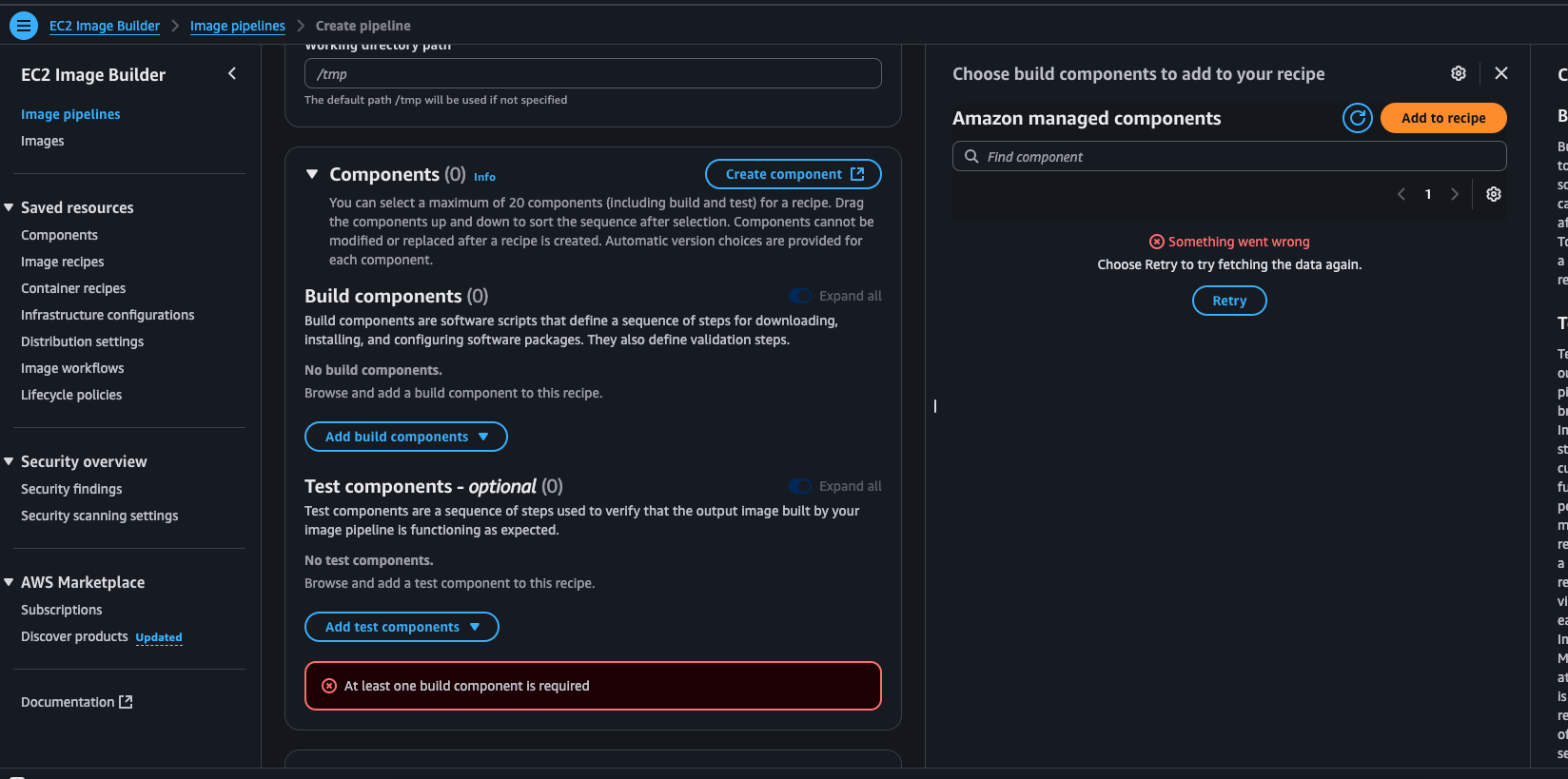The image size is (1568, 779).
Task: Click the 'Updated' badge beside Discover products
Action: (x=159, y=637)
